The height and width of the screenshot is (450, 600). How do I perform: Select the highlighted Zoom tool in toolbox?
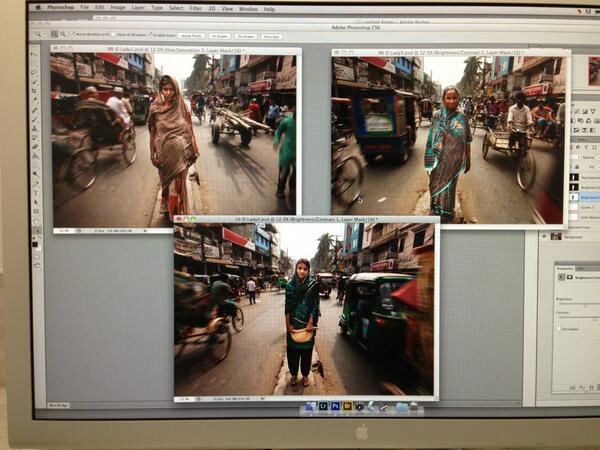coord(37,230)
